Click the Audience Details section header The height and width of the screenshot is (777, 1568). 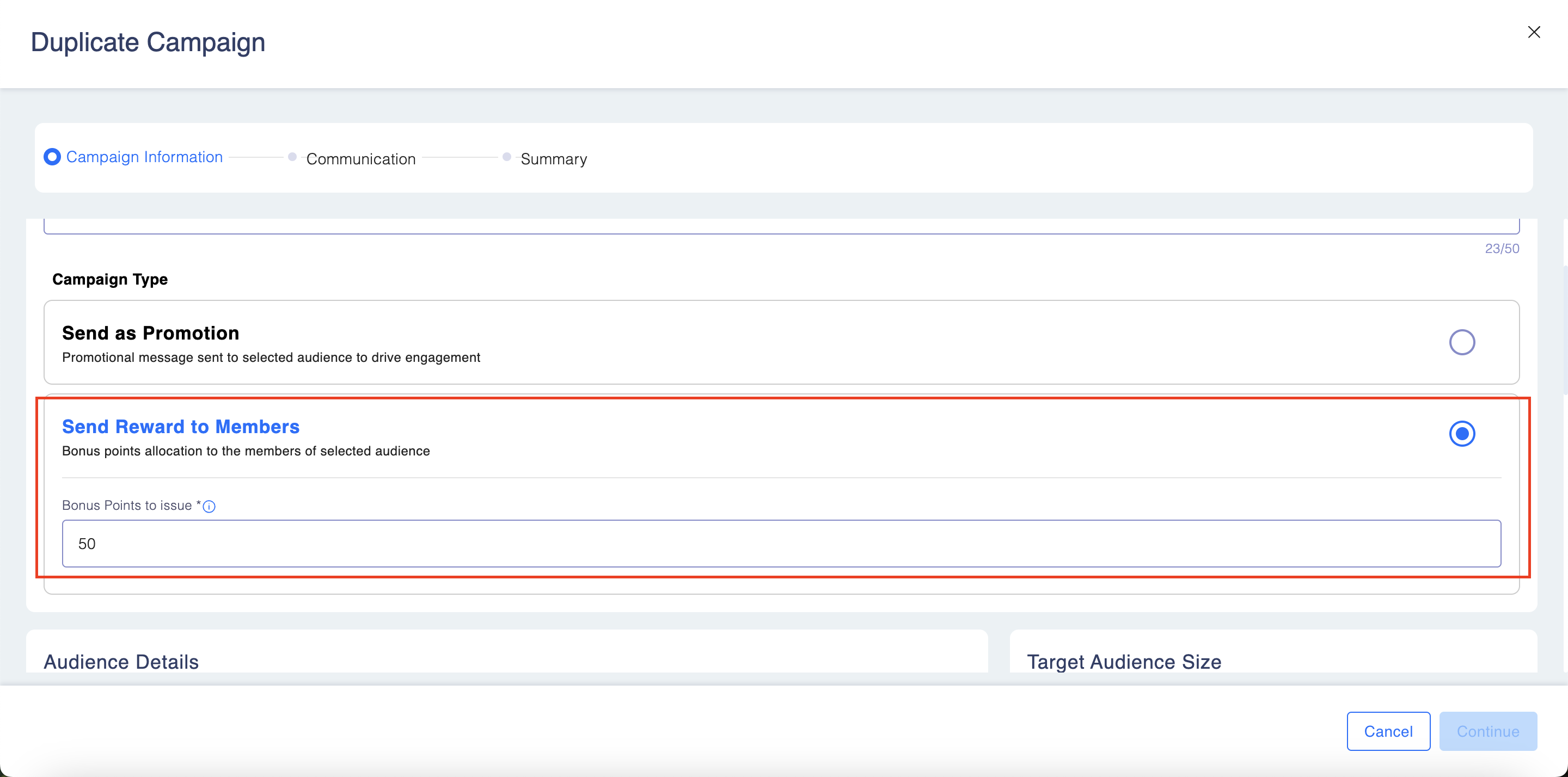(121, 662)
